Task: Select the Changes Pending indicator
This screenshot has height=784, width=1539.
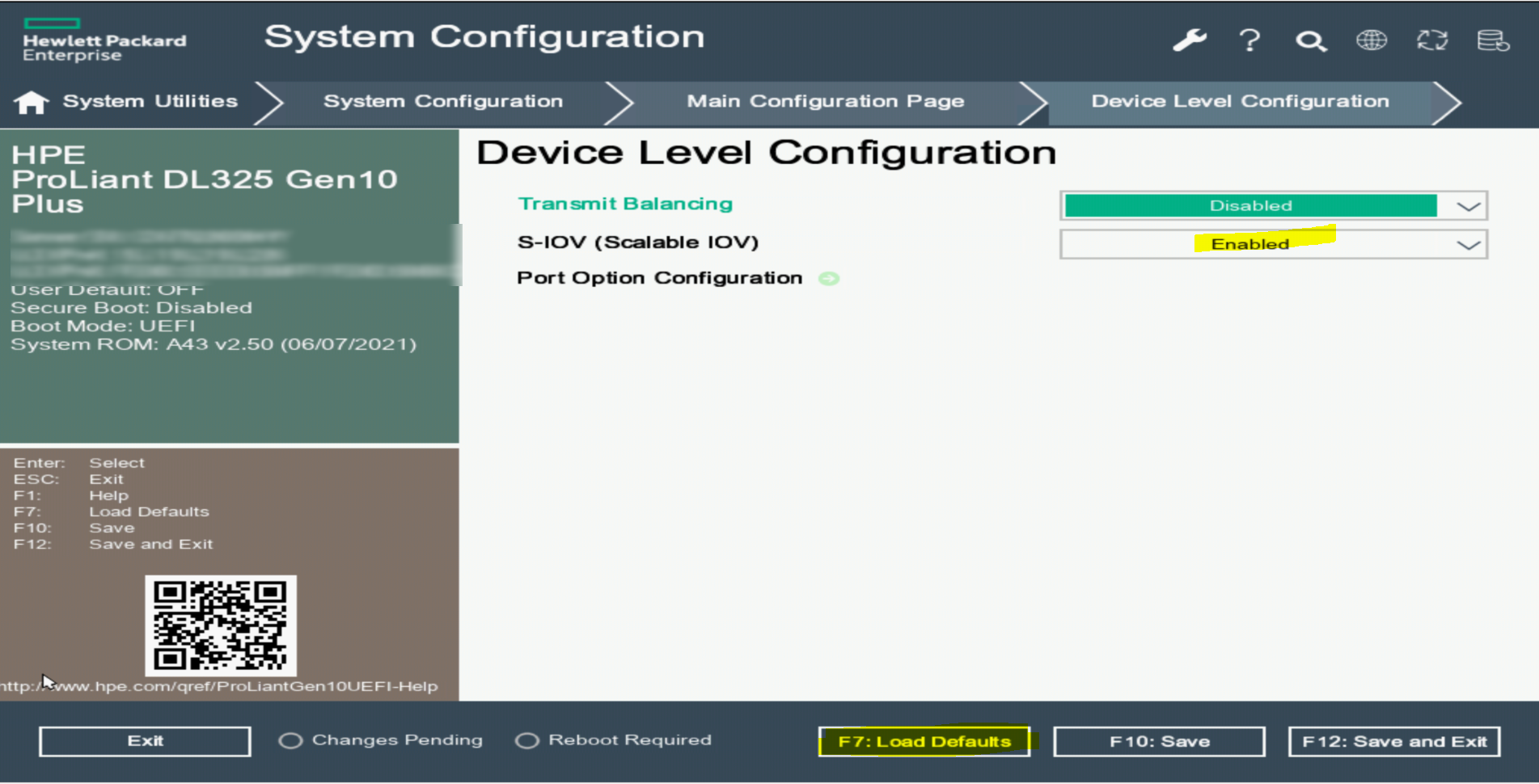Action: (x=290, y=740)
